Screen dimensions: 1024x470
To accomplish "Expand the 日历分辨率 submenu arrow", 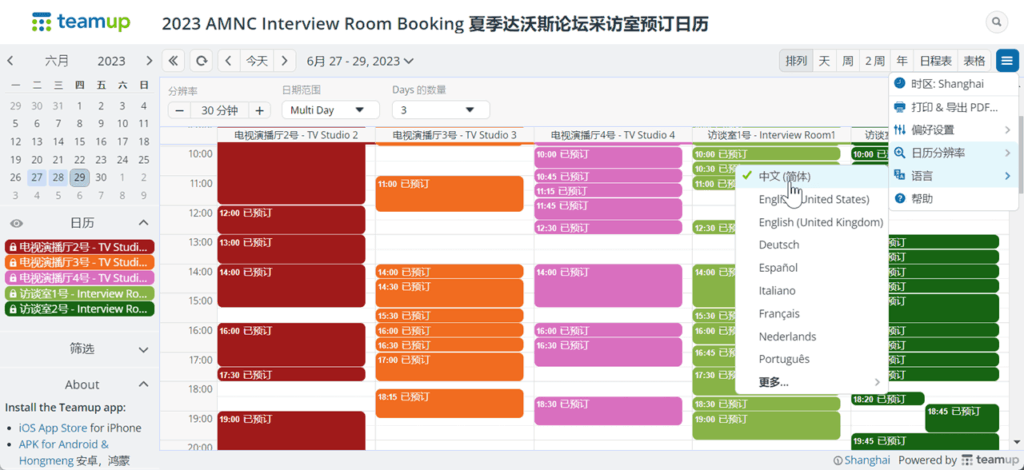I will [1007, 153].
